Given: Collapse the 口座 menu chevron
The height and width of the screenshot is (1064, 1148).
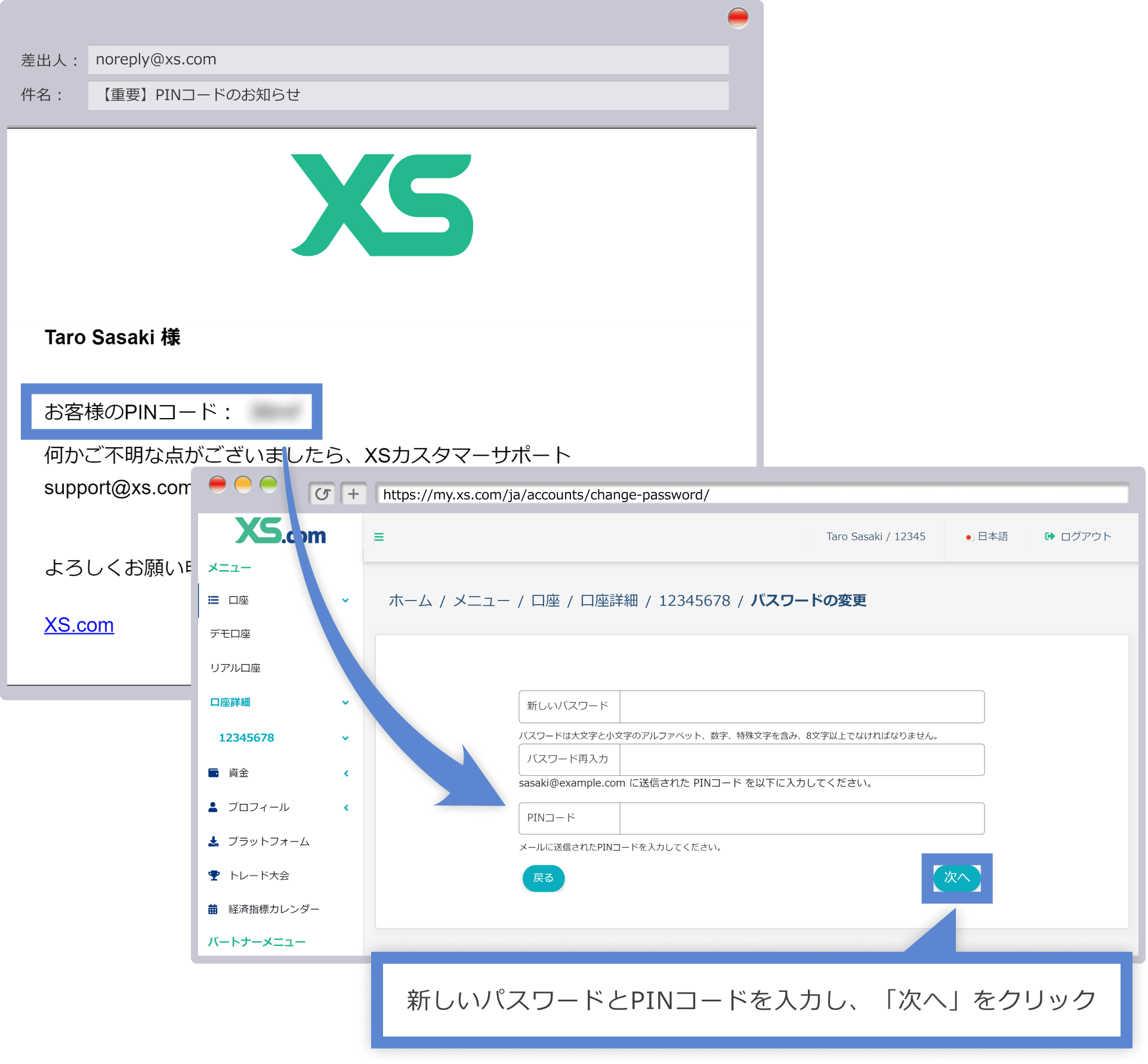Looking at the screenshot, I should [x=345, y=601].
